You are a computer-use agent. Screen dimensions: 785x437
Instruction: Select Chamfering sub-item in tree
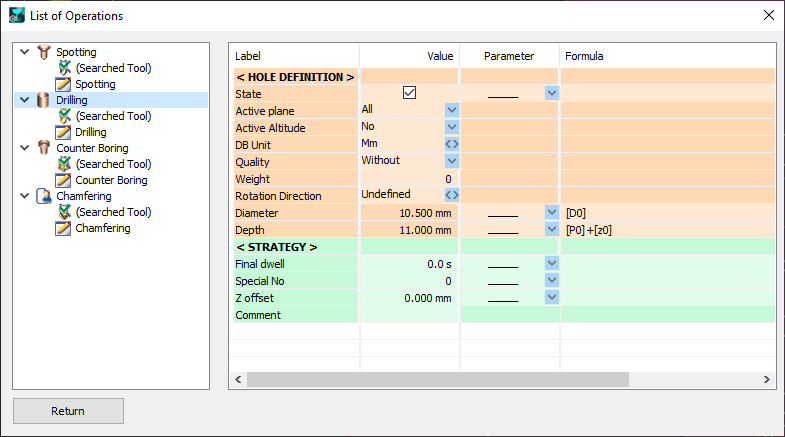[x=103, y=228]
